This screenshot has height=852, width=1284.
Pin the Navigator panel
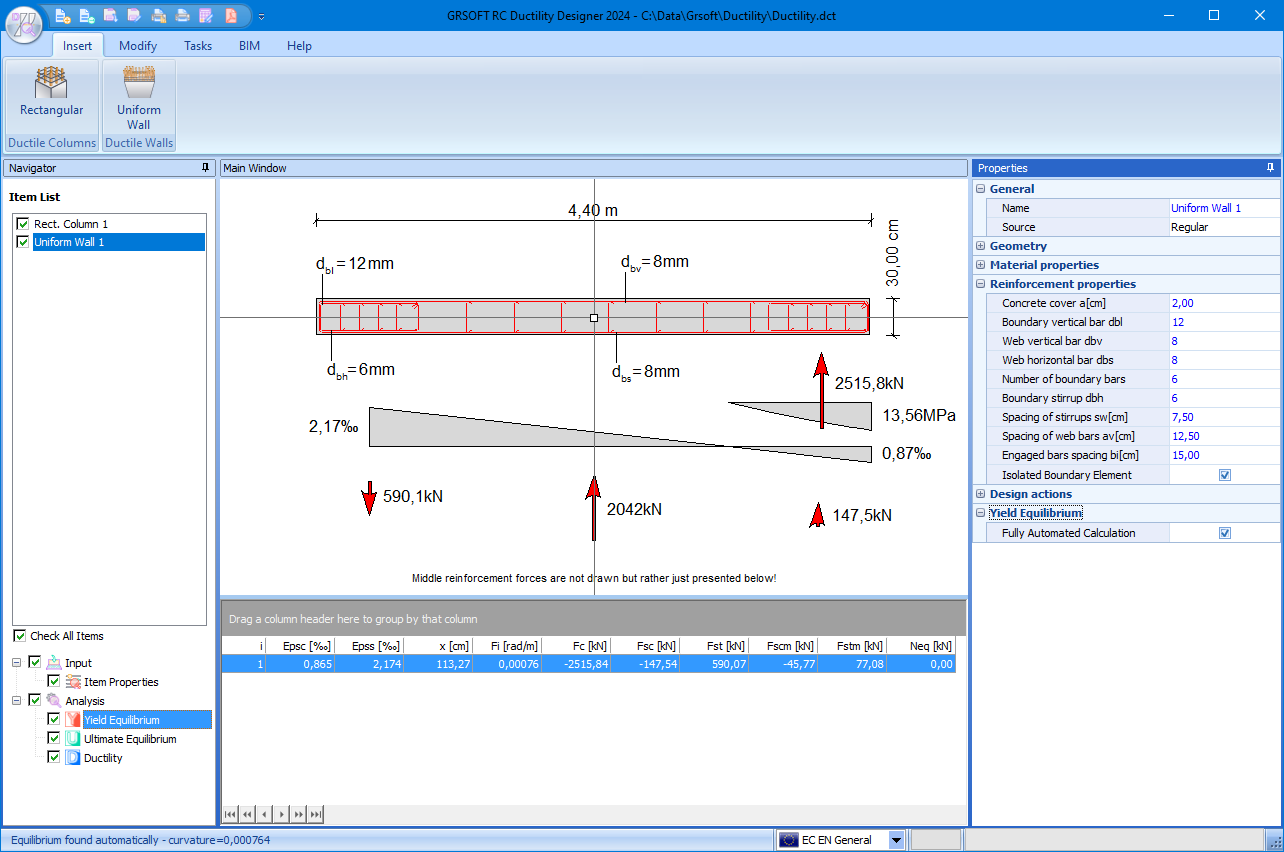pyautogui.click(x=205, y=168)
